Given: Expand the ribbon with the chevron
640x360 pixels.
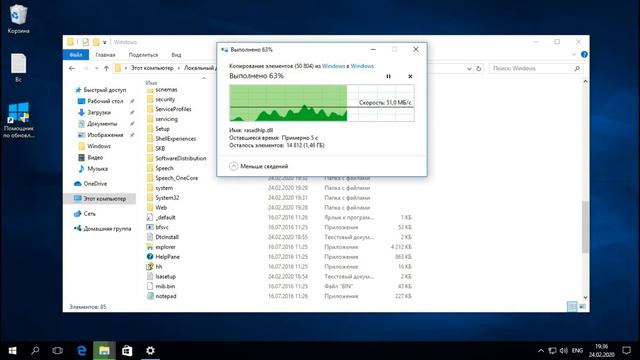Looking at the screenshot, I should (x=573, y=54).
